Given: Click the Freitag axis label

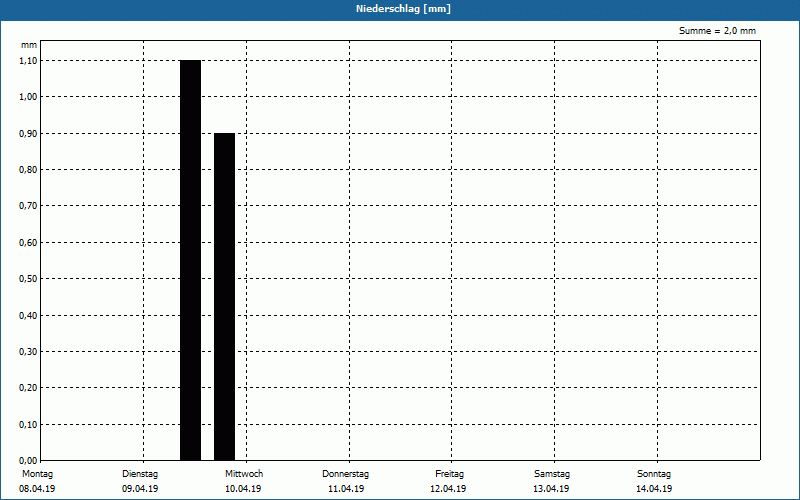Looking at the screenshot, I should pyautogui.click(x=449, y=474).
